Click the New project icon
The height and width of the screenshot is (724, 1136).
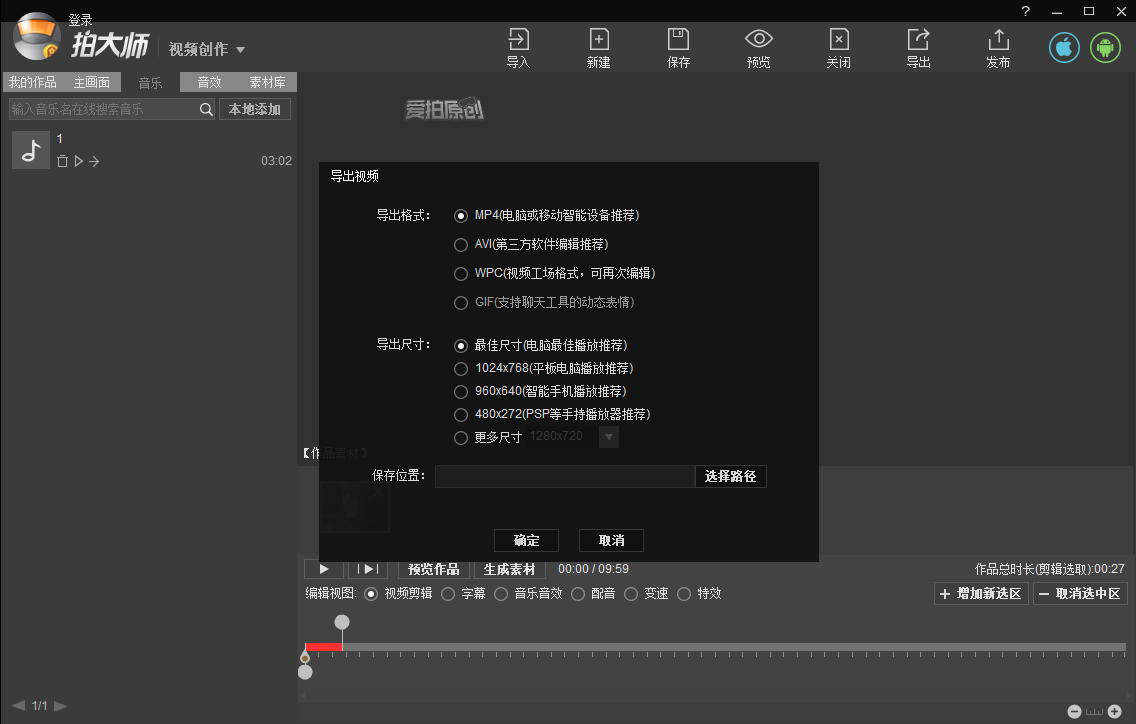tap(598, 47)
